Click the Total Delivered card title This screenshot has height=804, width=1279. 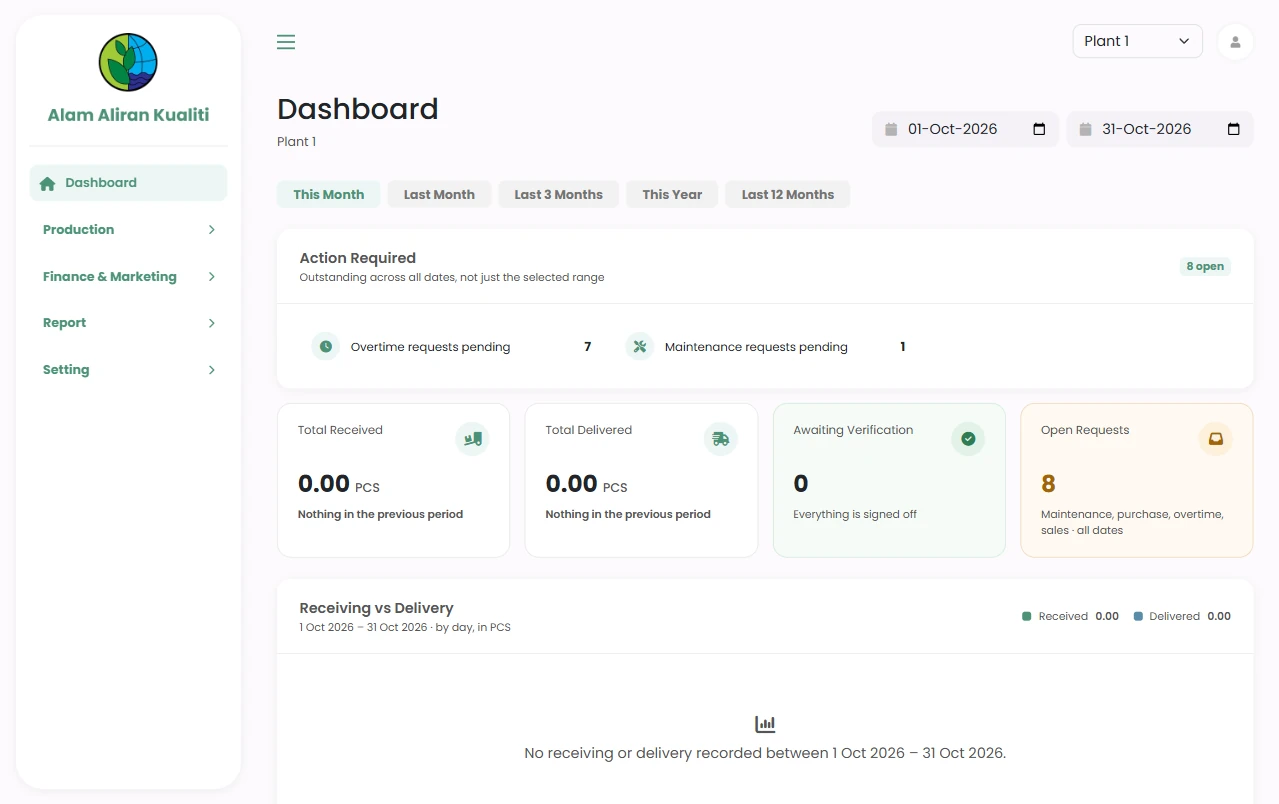pos(589,430)
